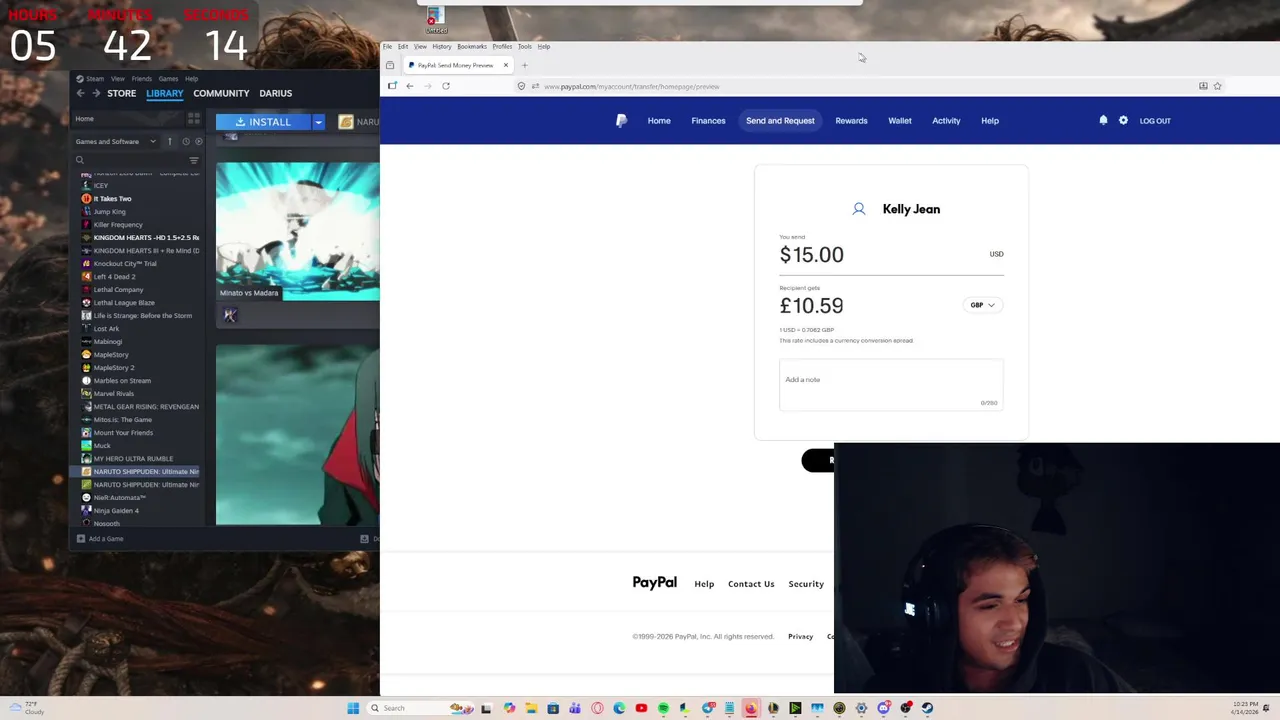The image size is (1280, 720).
Task: Open Steam Friends menu
Action: (x=142, y=78)
